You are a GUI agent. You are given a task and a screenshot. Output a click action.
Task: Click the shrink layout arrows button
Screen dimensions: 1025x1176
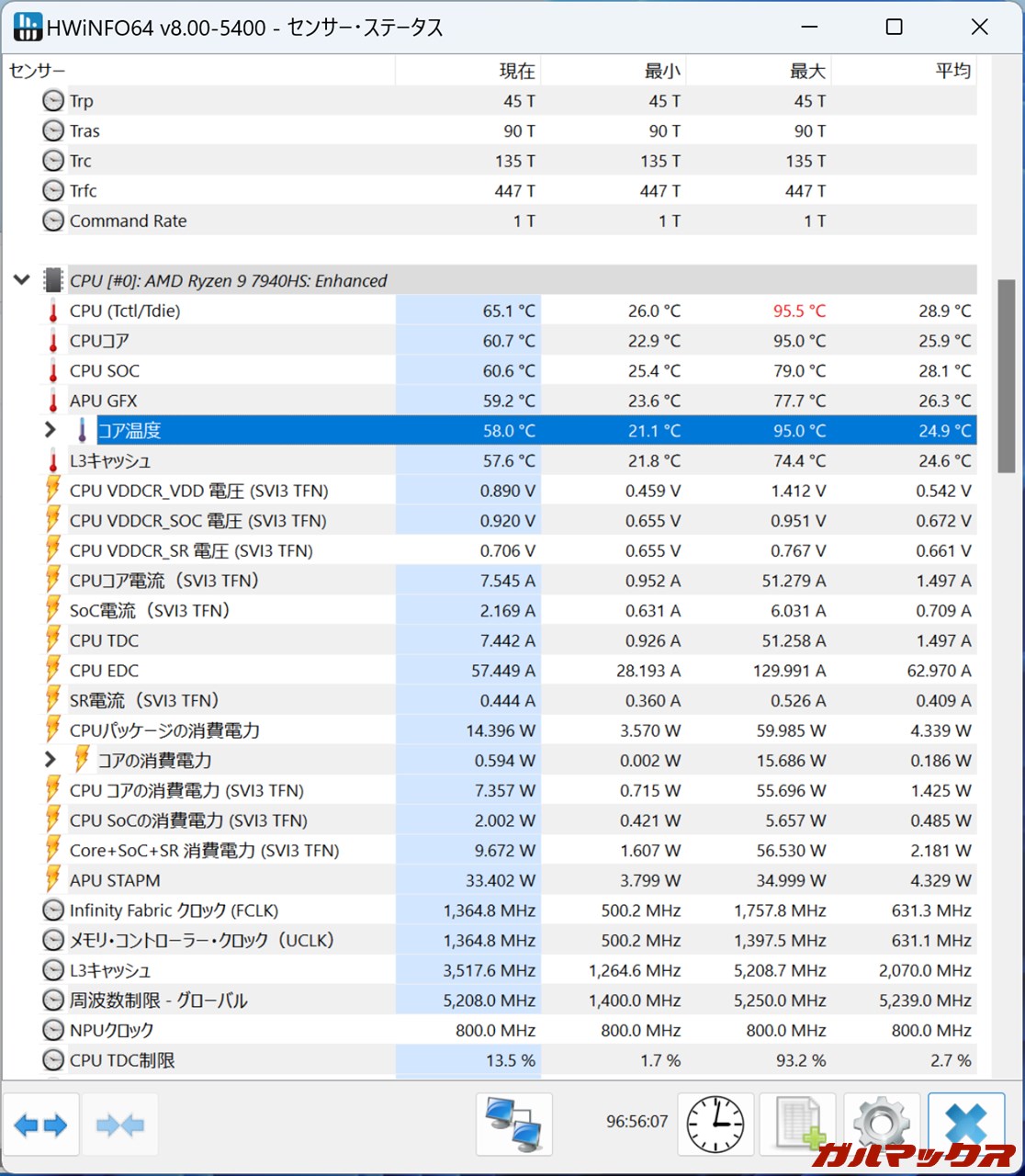(x=119, y=1125)
